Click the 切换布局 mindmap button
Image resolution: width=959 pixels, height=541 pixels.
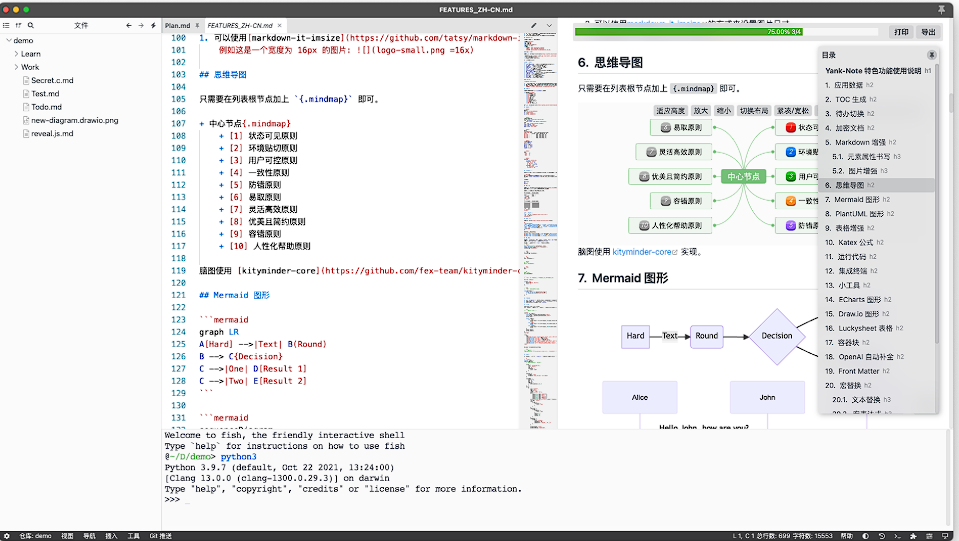tap(754, 111)
